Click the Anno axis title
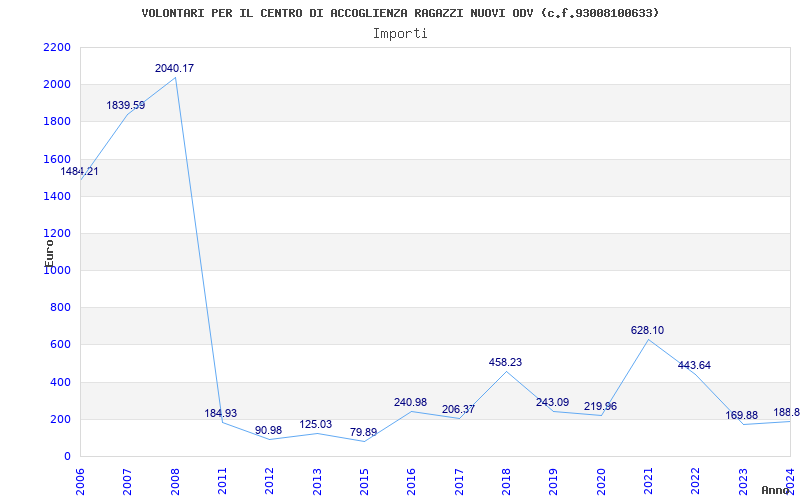 (776, 490)
